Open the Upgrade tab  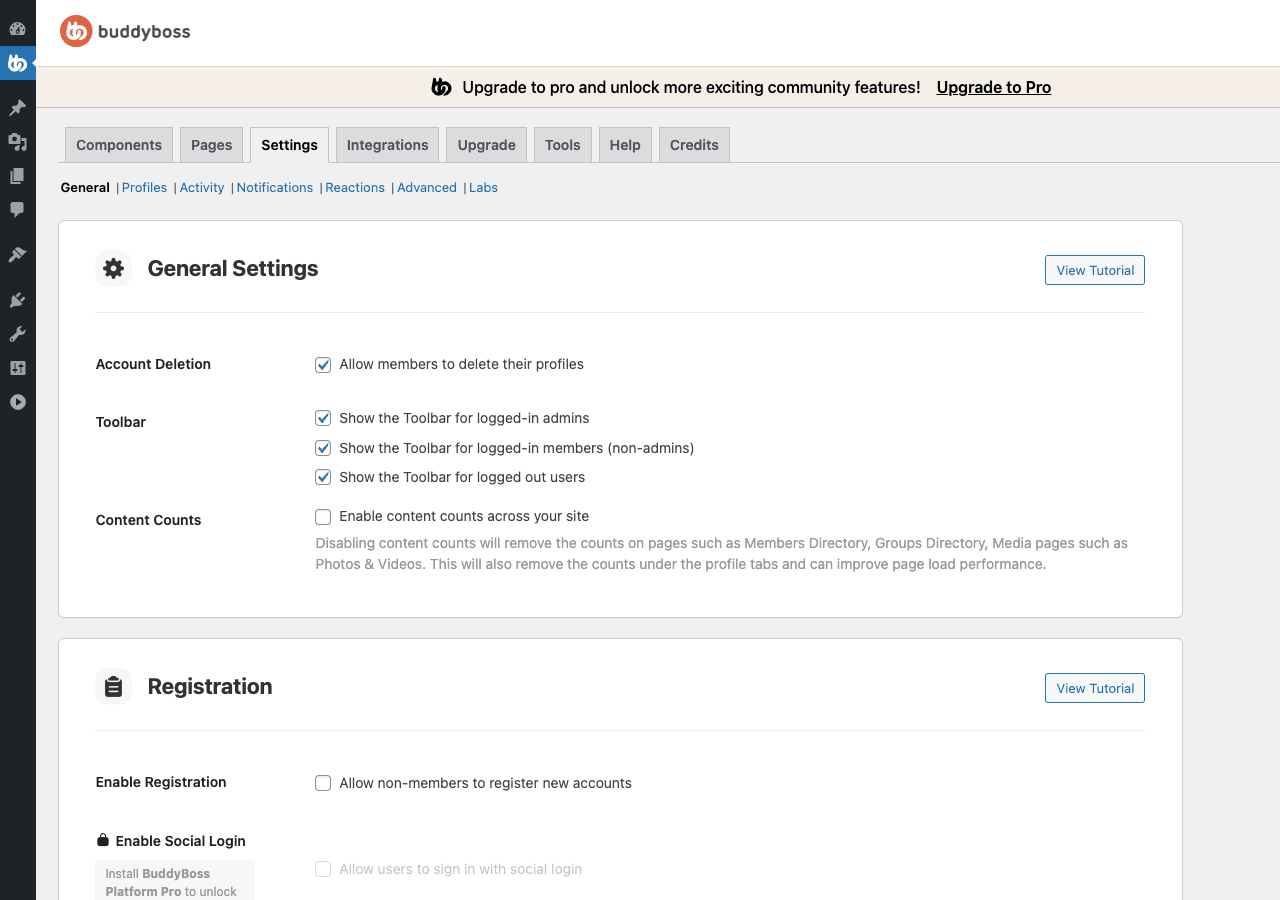click(x=487, y=145)
